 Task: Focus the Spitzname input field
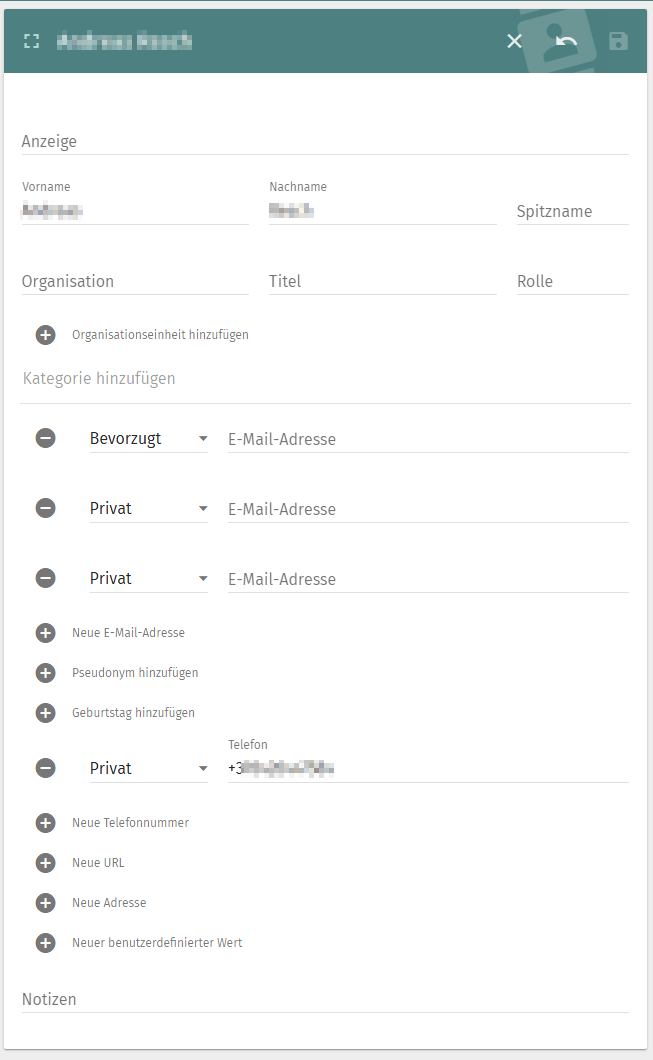point(572,211)
